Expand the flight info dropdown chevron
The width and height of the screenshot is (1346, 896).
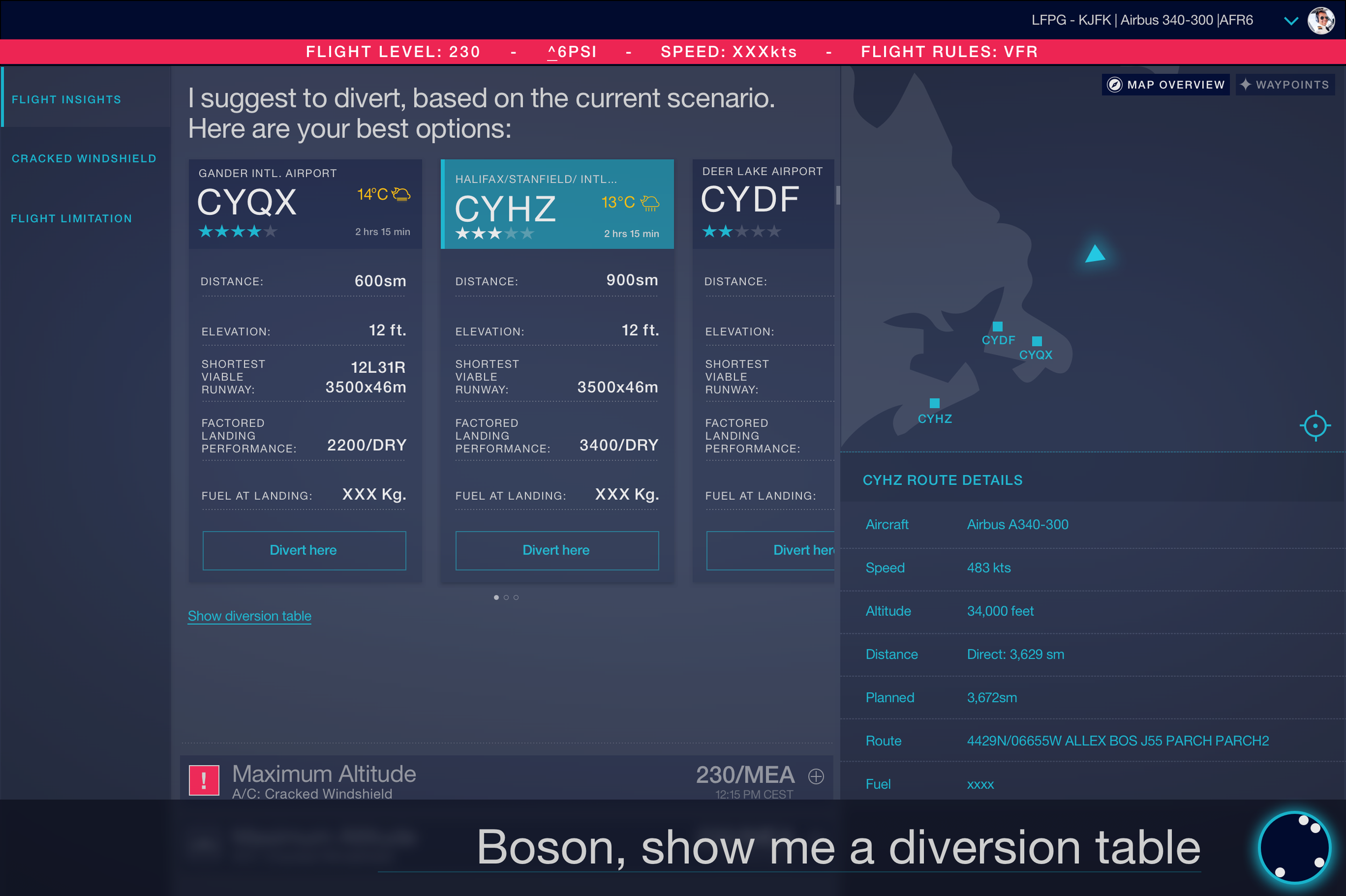coord(1291,21)
